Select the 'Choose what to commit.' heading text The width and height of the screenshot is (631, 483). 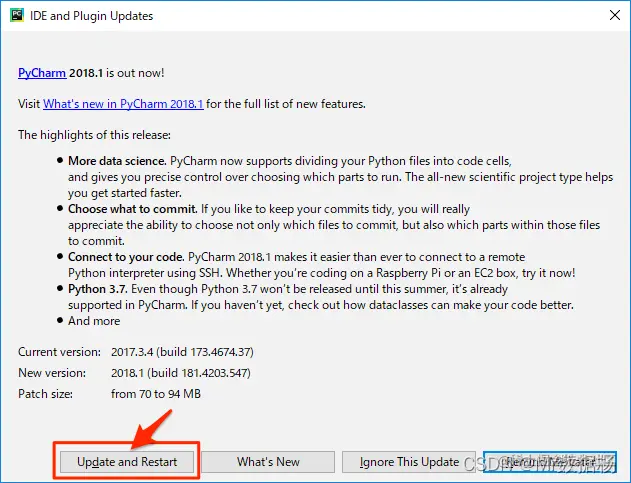(x=133, y=209)
